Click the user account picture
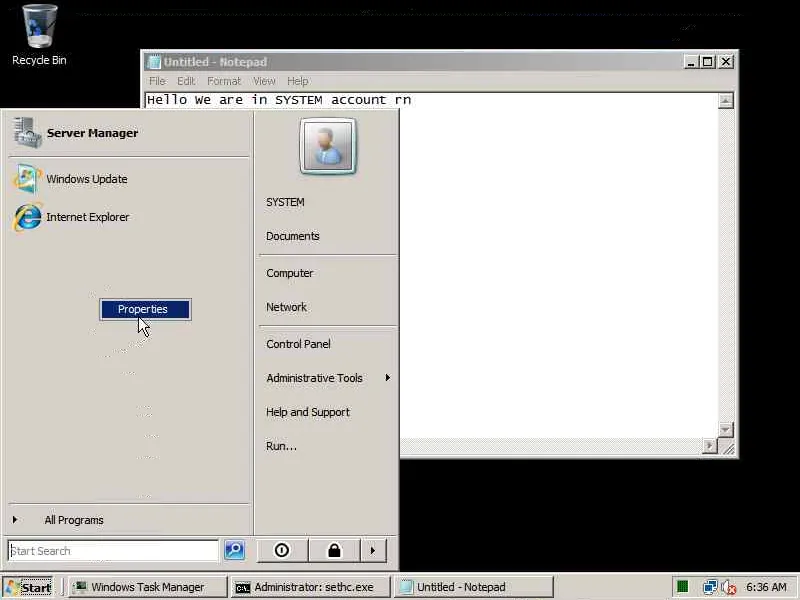 (328, 146)
